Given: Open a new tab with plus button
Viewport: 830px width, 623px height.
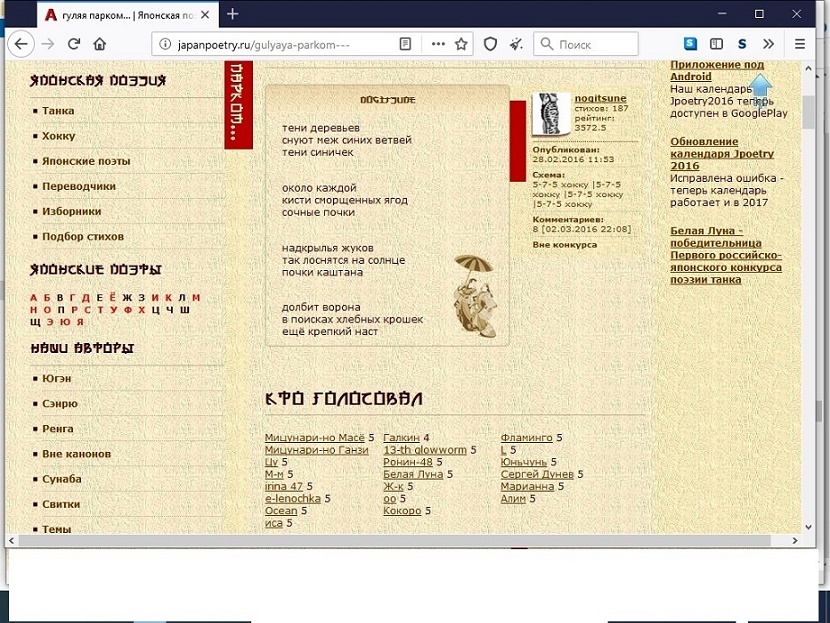Looking at the screenshot, I should coord(232,14).
